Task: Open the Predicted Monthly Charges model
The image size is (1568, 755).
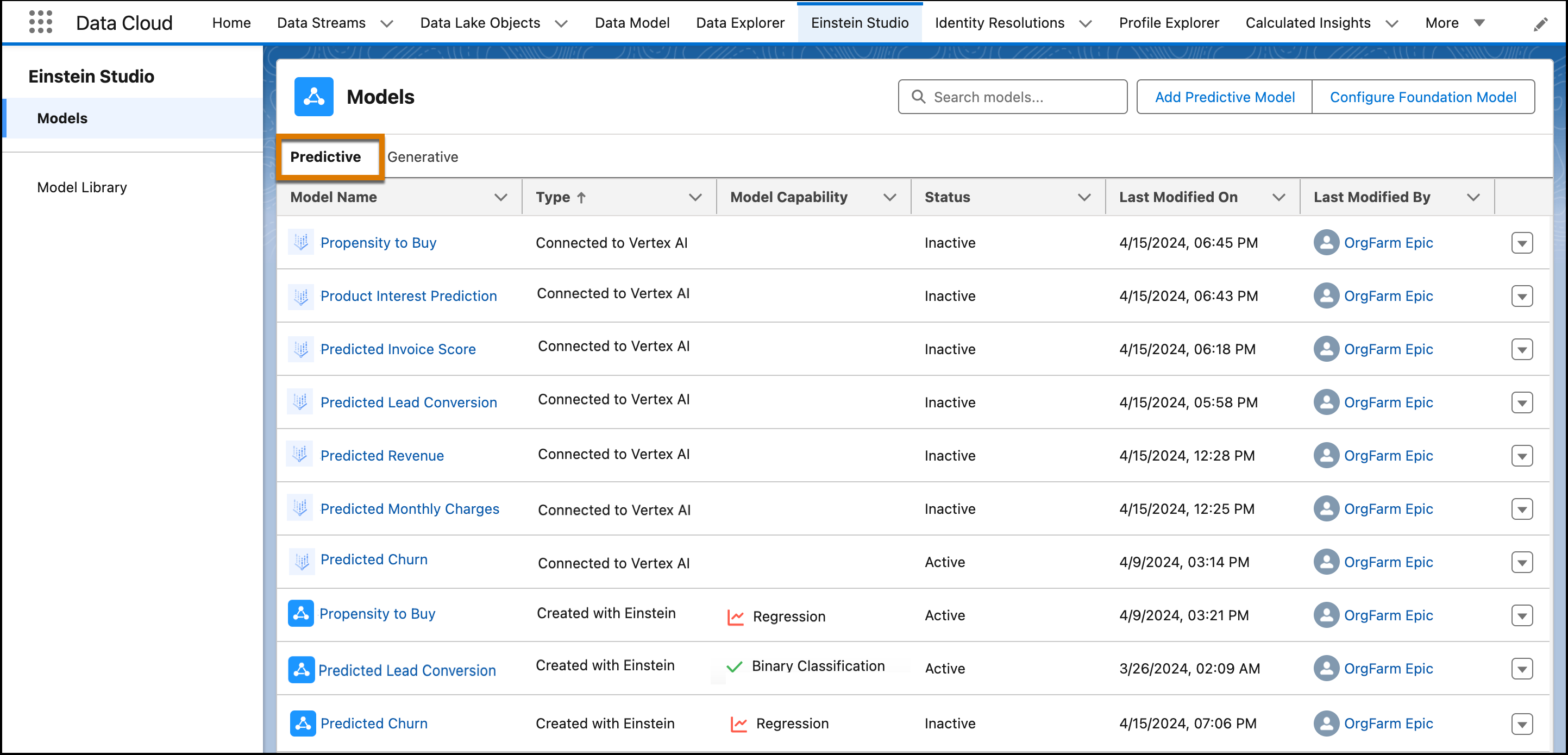Action: (x=410, y=509)
